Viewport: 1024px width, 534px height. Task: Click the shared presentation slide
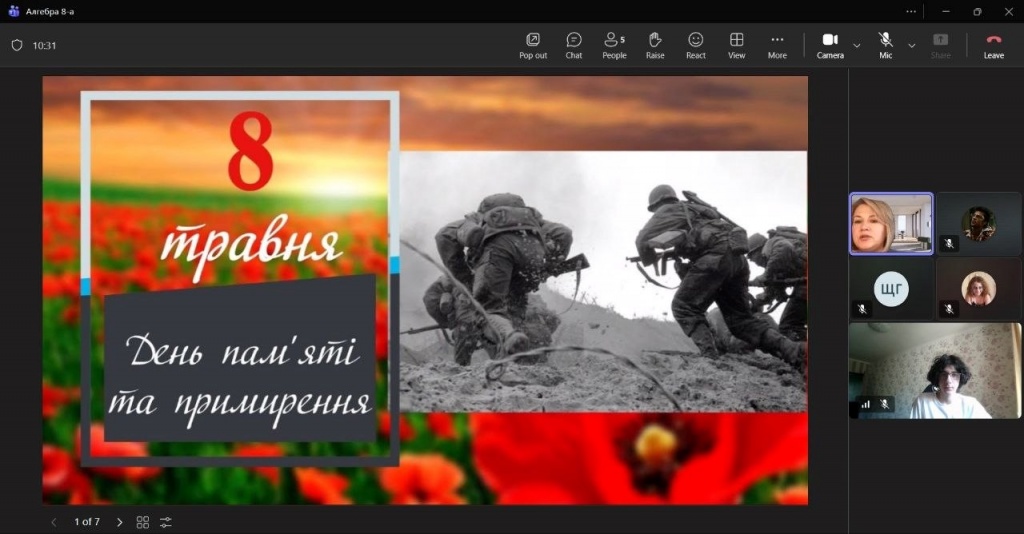(x=425, y=290)
